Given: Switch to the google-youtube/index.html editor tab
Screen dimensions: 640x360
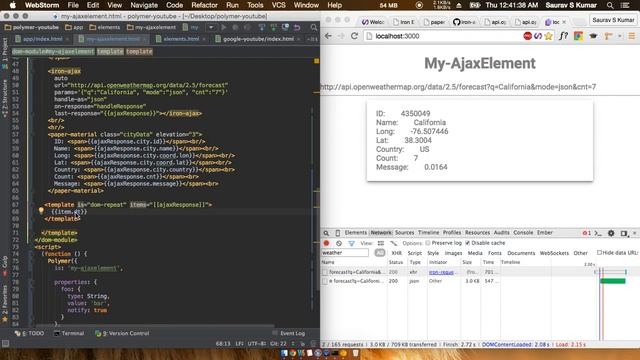Looking at the screenshot, I should tap(258, 39).
